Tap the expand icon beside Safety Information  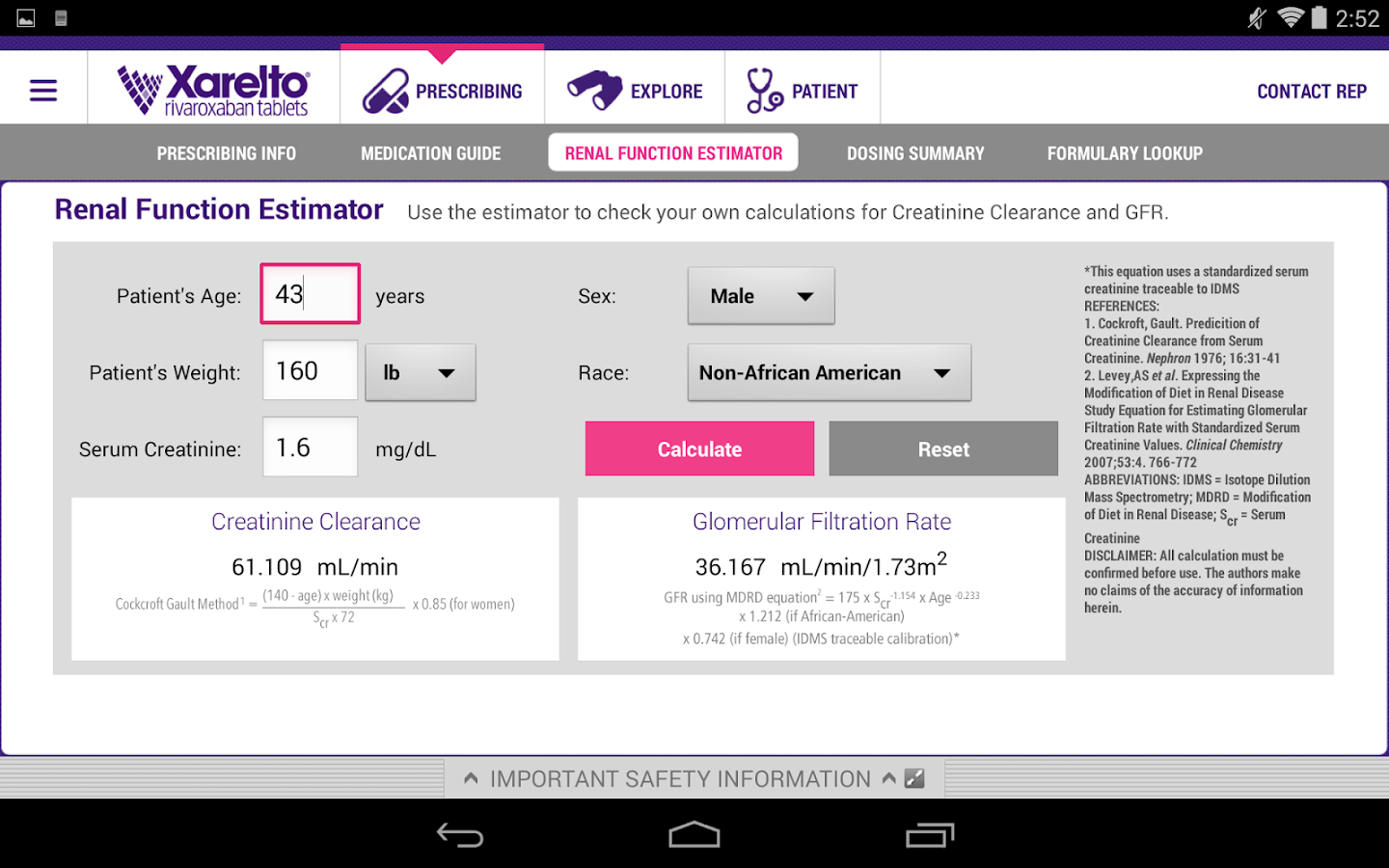point(914,778)
